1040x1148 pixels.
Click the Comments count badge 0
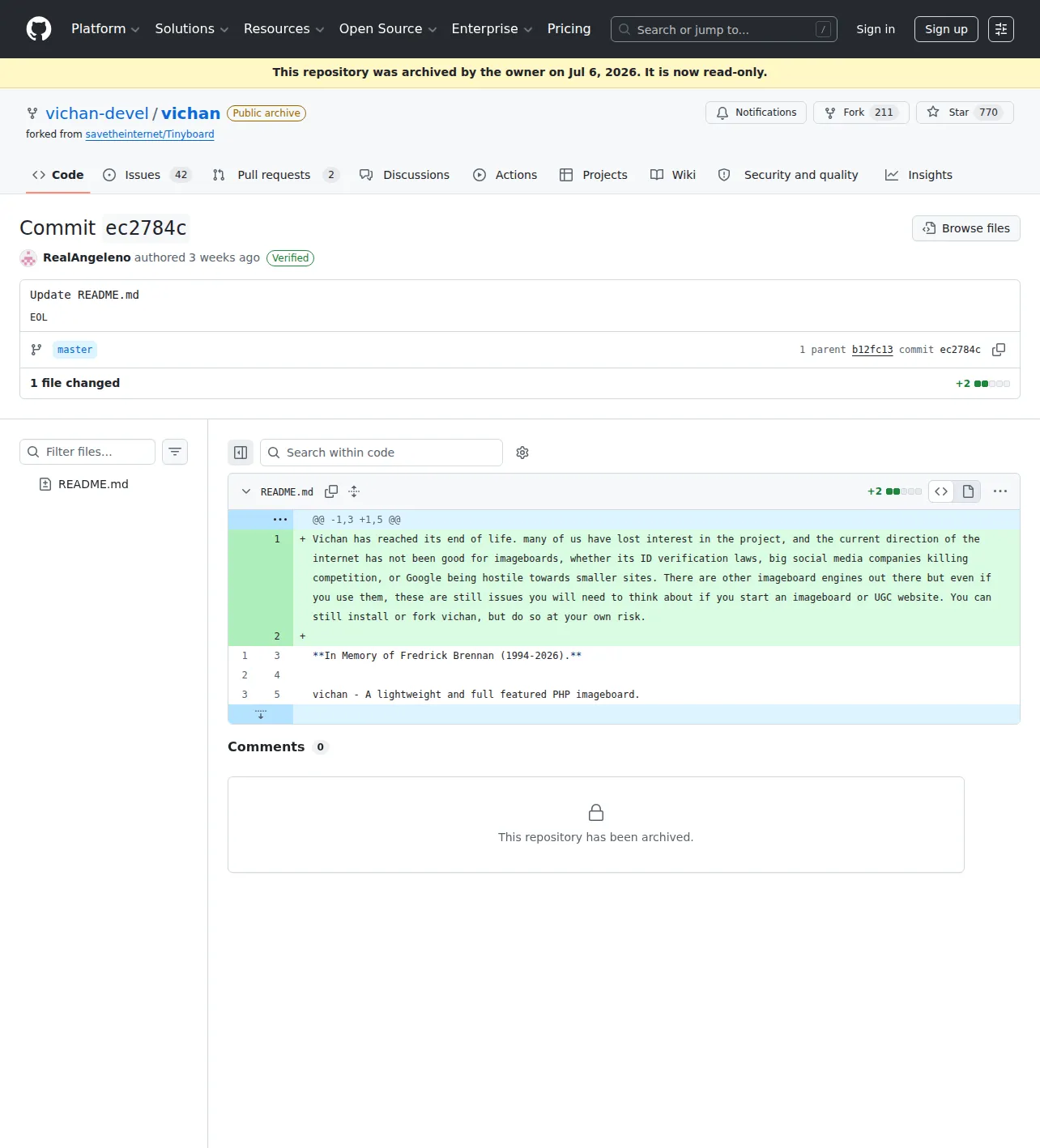321,747
